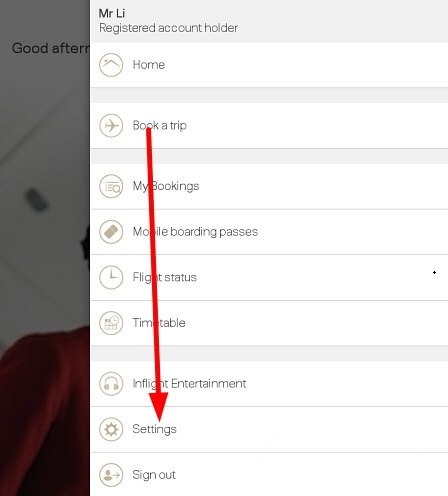Select the airplane Book a trip icon
The image size is (448, 496).
111,126
